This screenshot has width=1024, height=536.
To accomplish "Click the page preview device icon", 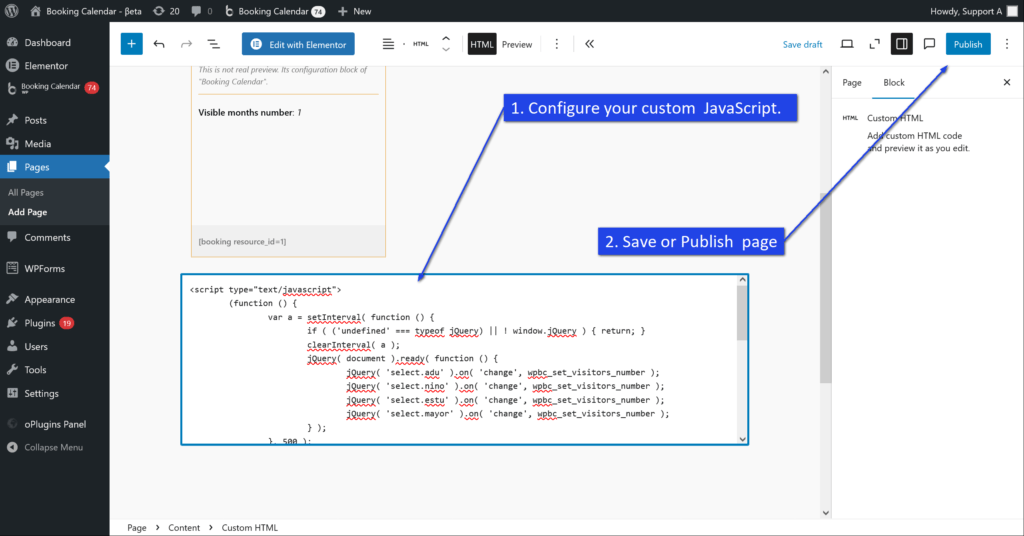I will [846, 44].
